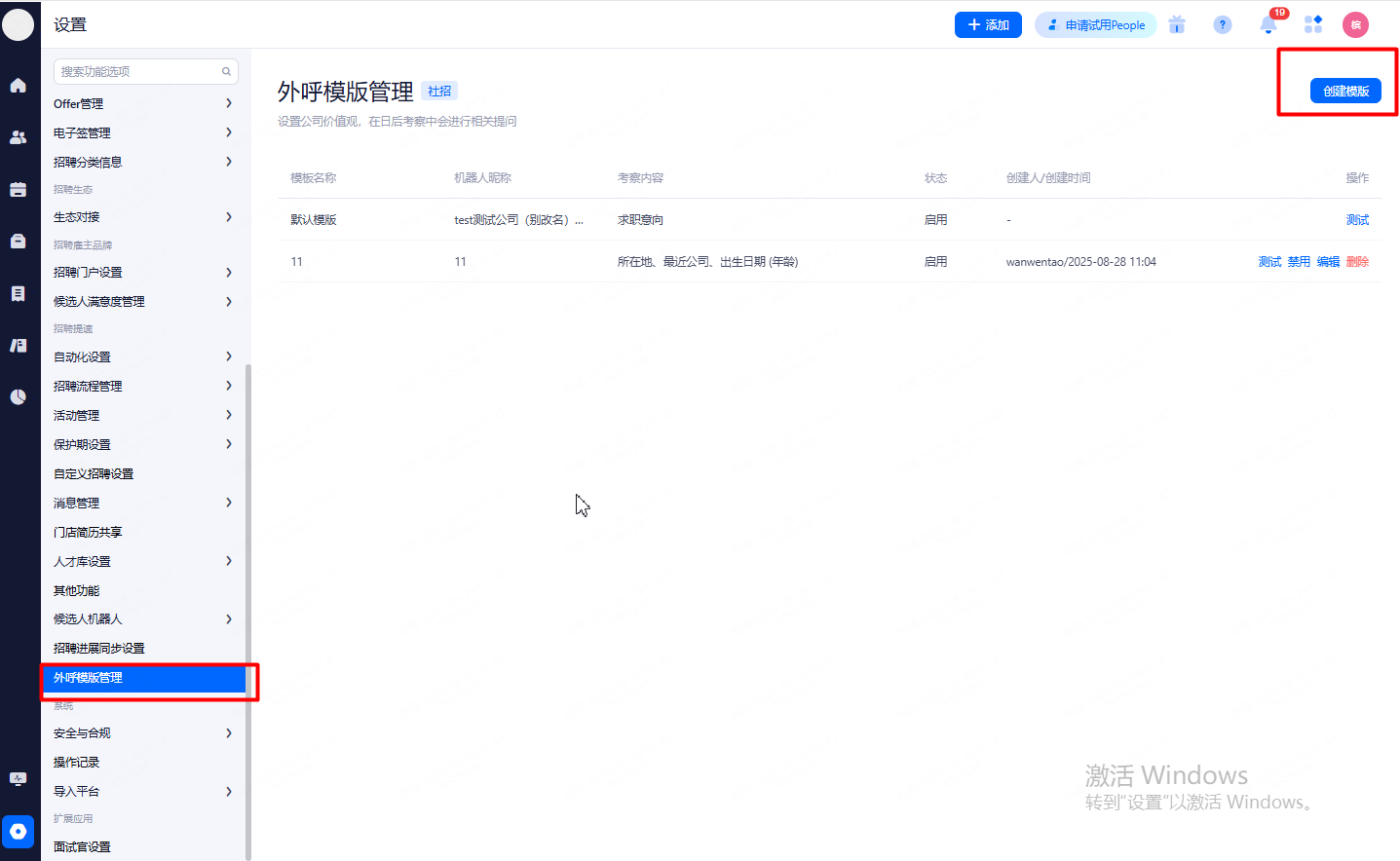
Task: Click the 申请试用People button
Action: tap(1095, 25)
